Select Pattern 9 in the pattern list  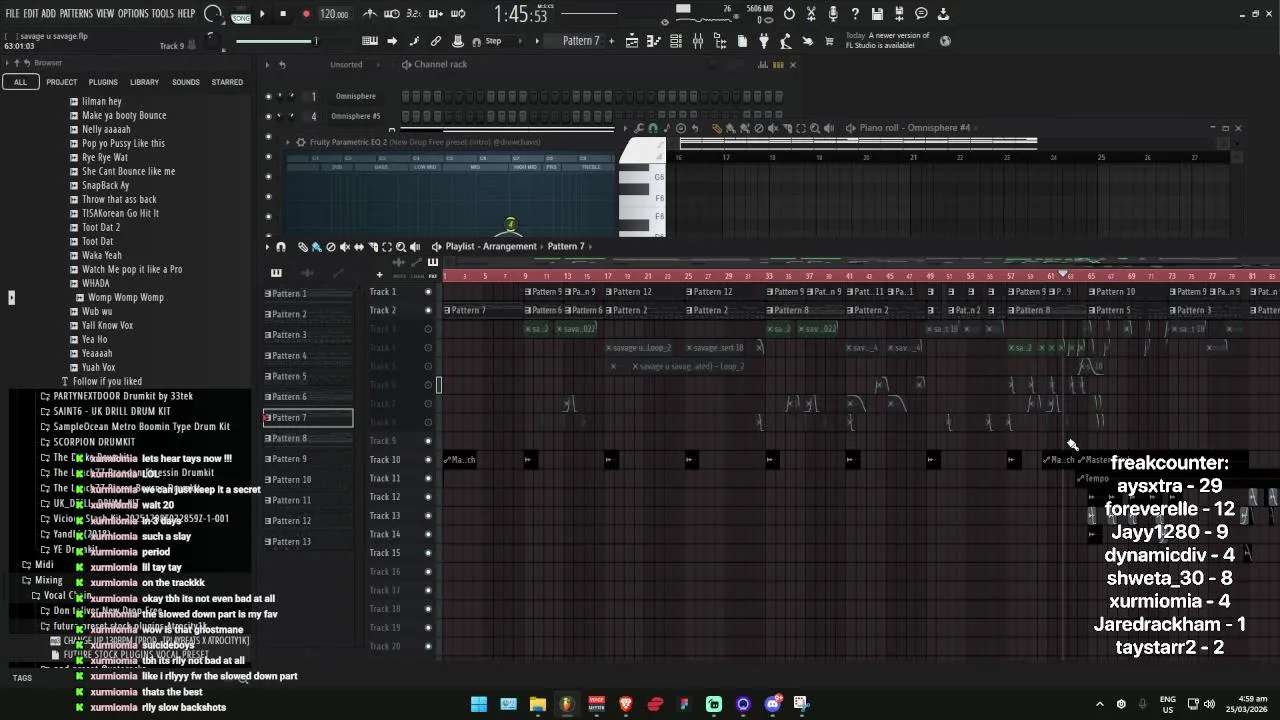click(308, 459)
